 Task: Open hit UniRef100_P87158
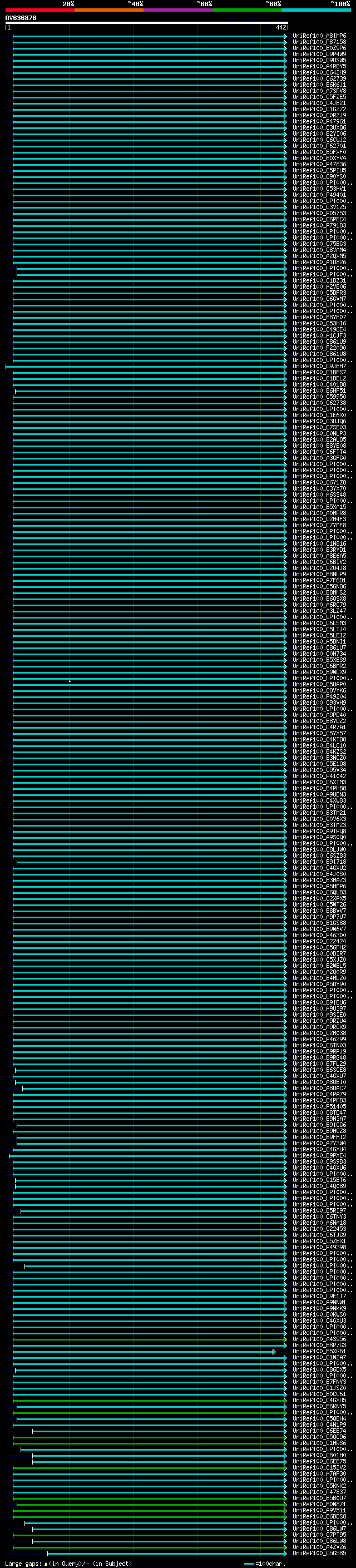point(319,42)
